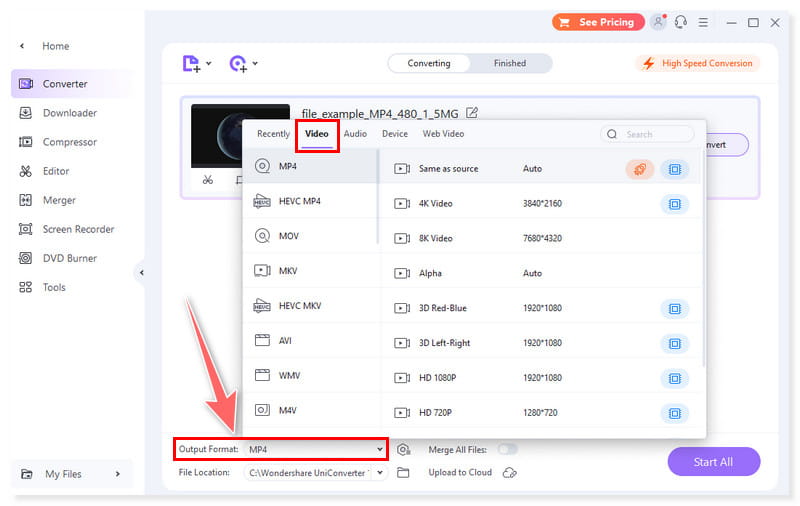The width and height of the screenshot is (800, 506).
Task: Click the edit icon for 4K Video preset
Action: click(x=675, y=204)
